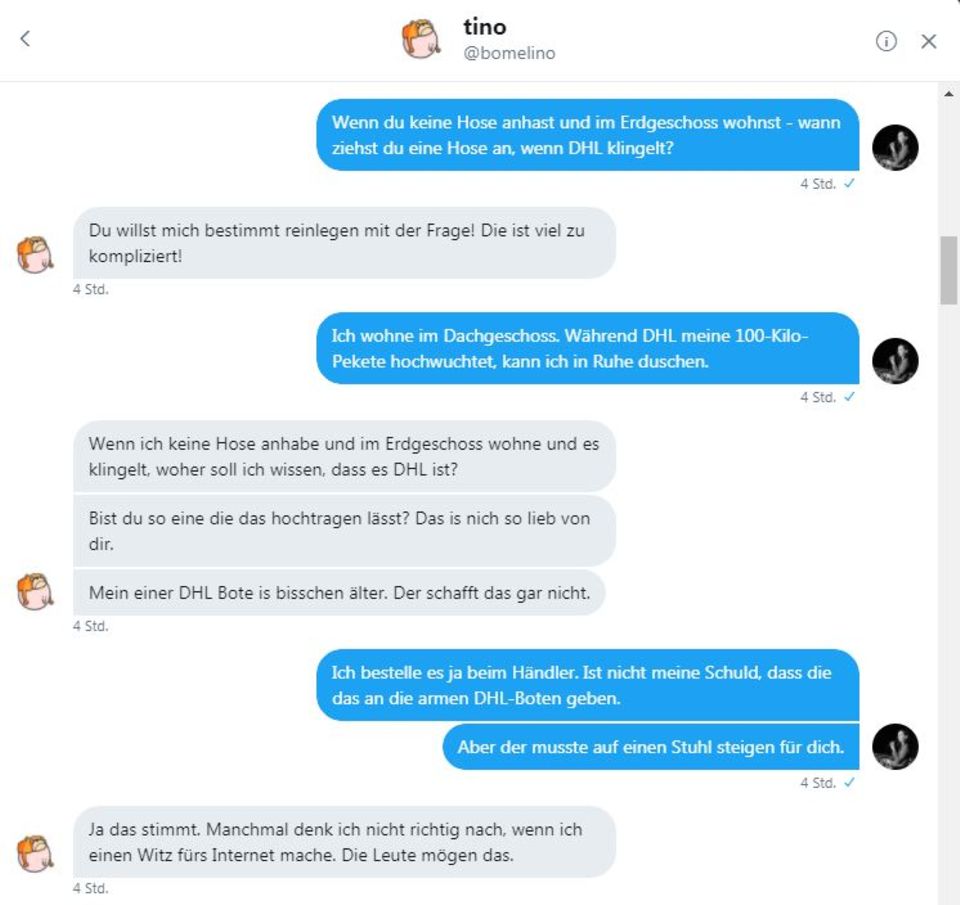Image resolution: width=960 pixels, height=905 pixels.
Task: Select the 'Wenn du keine Hose anhast' message
Action: point(587,135)
